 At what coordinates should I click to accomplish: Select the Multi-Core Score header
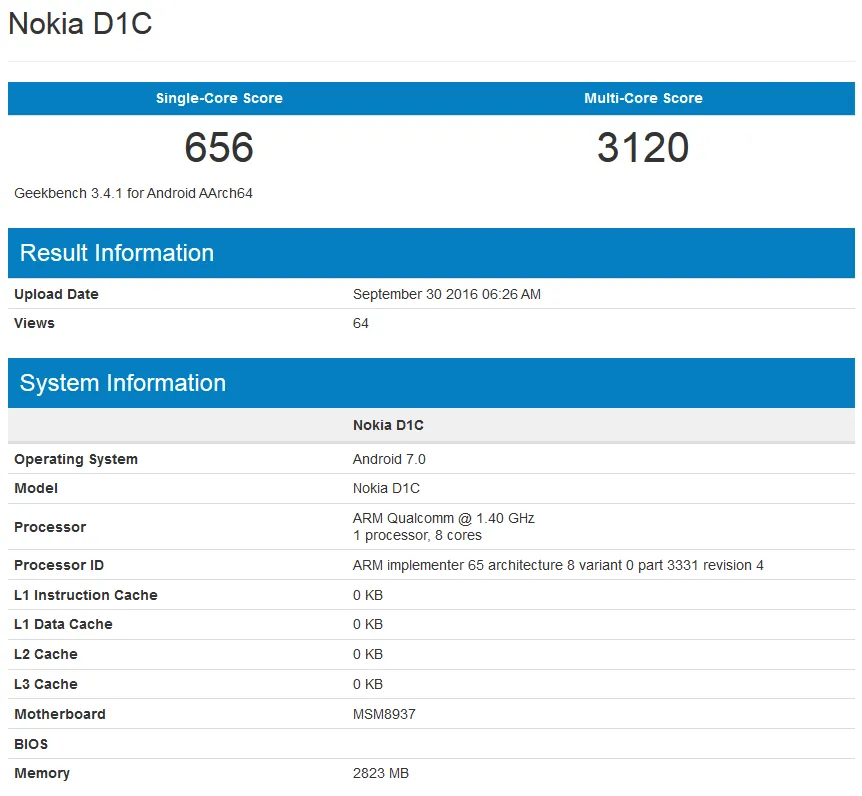pos(643,98)
